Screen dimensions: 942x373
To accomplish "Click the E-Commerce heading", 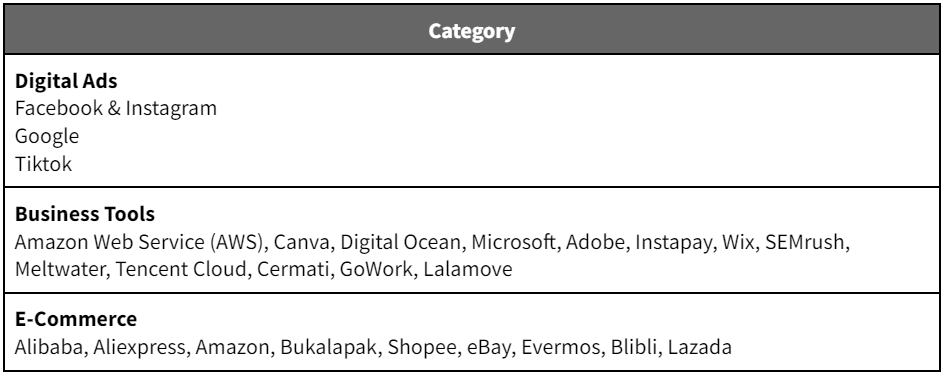I will pyautogui.click(x=76, y=319).
